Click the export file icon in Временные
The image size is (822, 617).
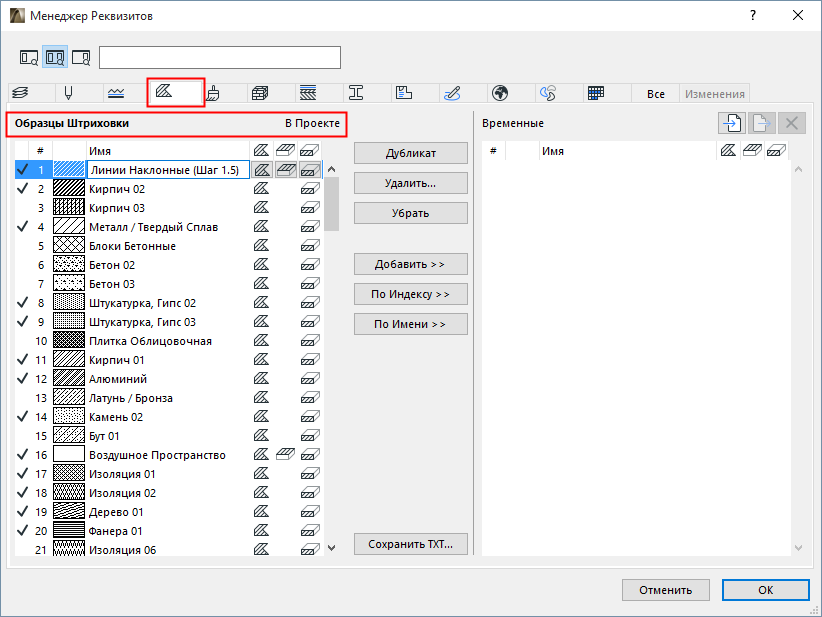[762, 123]
